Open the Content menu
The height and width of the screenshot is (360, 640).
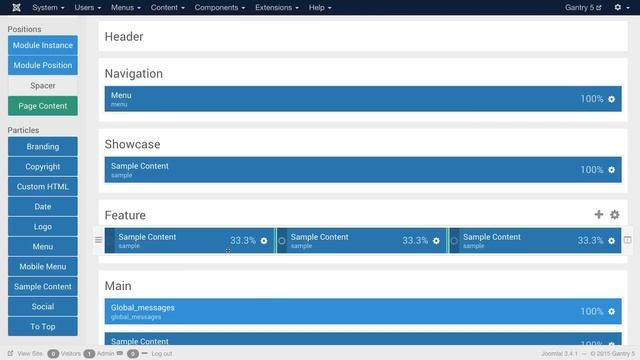[x=167, y=7]
